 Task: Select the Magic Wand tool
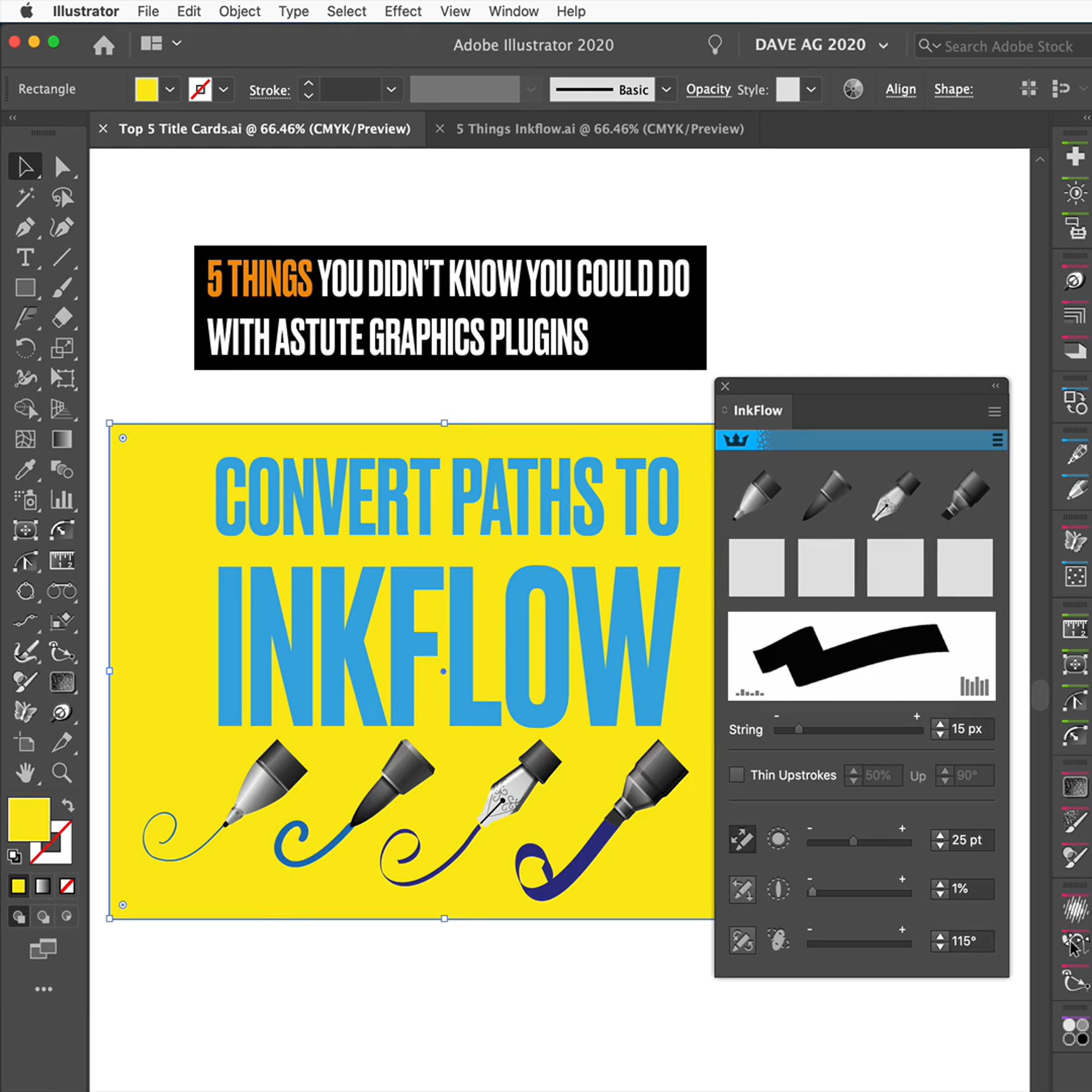25,197
